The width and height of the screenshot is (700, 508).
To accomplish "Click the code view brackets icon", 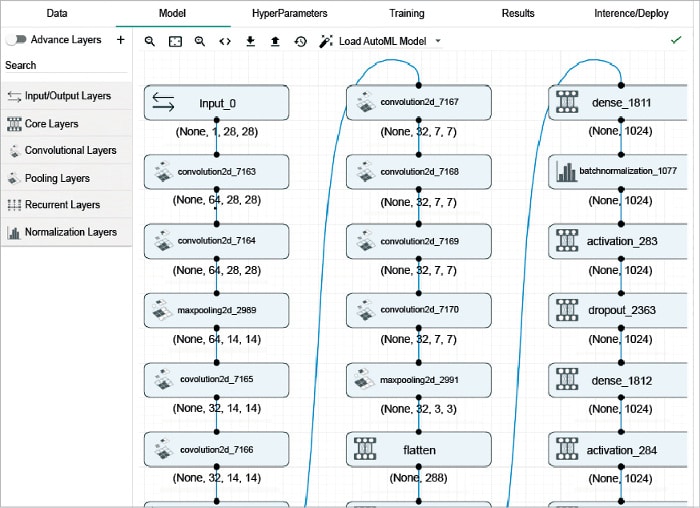I will click(225, 42).
